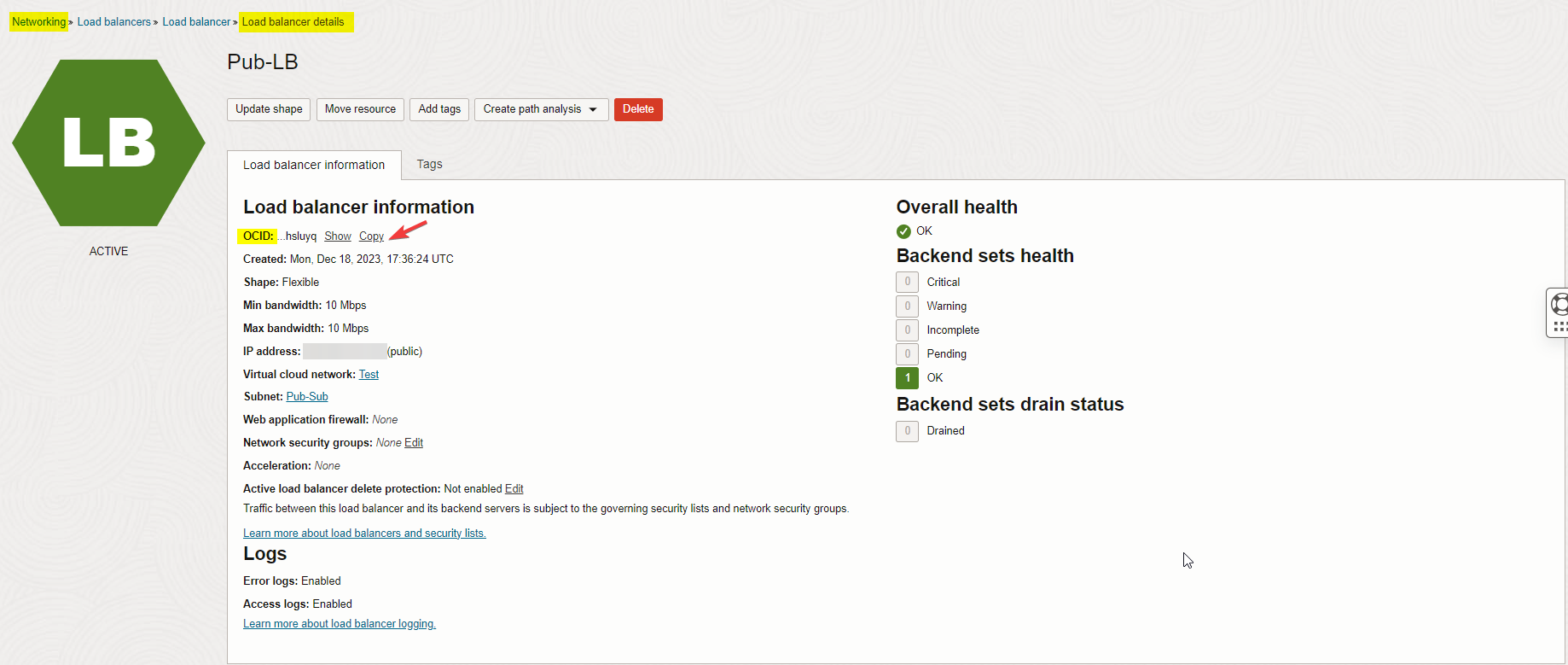Click the green OK backend count badge
Screen dimensions: 1568x665
907,378
